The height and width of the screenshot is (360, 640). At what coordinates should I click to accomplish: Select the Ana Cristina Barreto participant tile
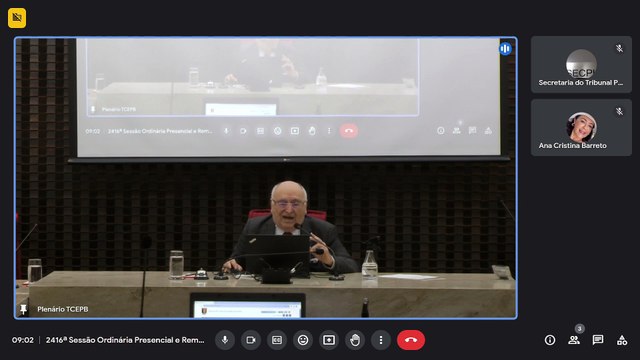coord(581,127)
